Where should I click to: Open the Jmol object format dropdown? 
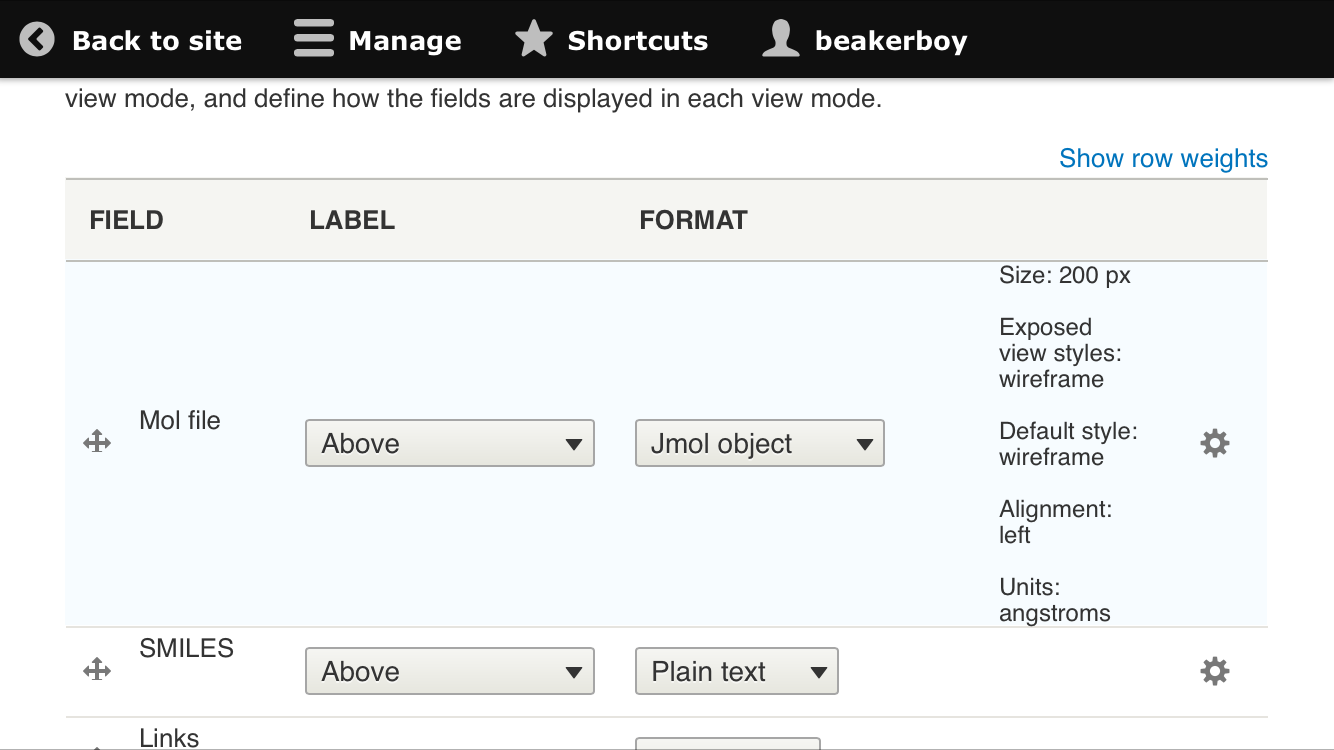[x=760, y=443]
